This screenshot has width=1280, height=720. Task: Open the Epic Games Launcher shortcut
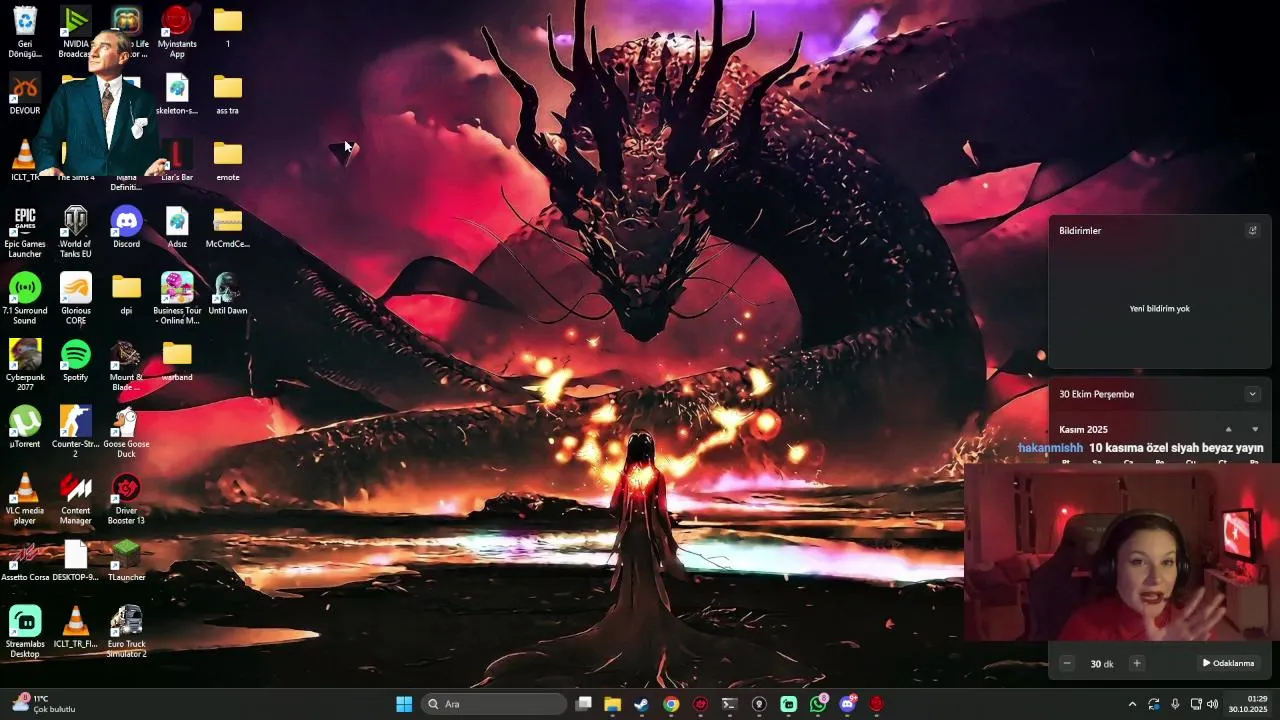click(25, 232)
